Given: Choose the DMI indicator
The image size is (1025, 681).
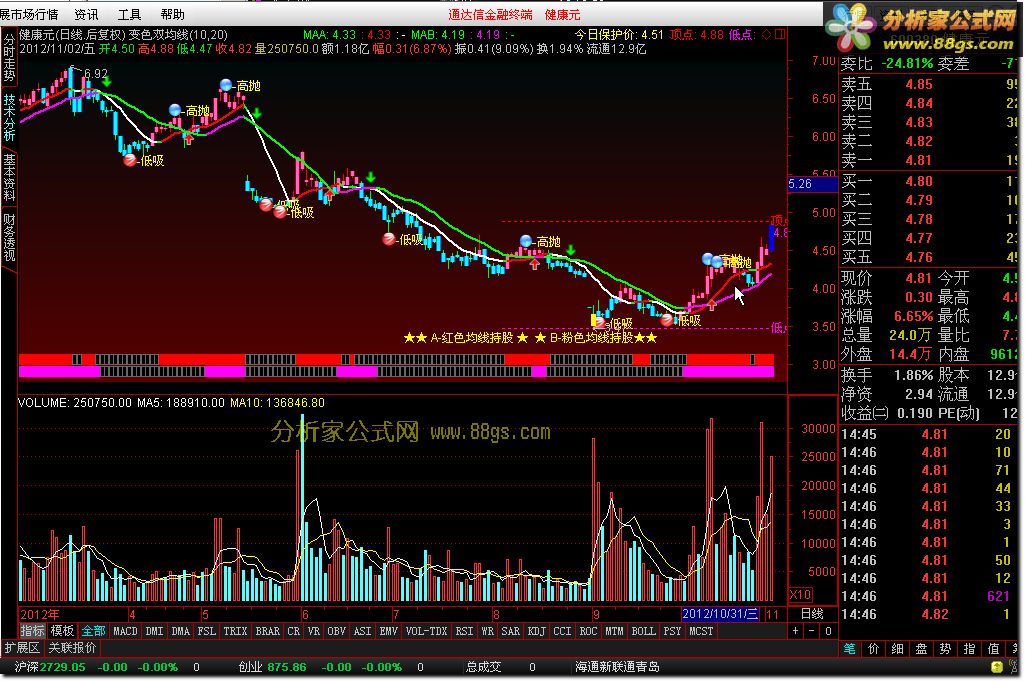Looking at the screenshot, I should pos(154,631).
